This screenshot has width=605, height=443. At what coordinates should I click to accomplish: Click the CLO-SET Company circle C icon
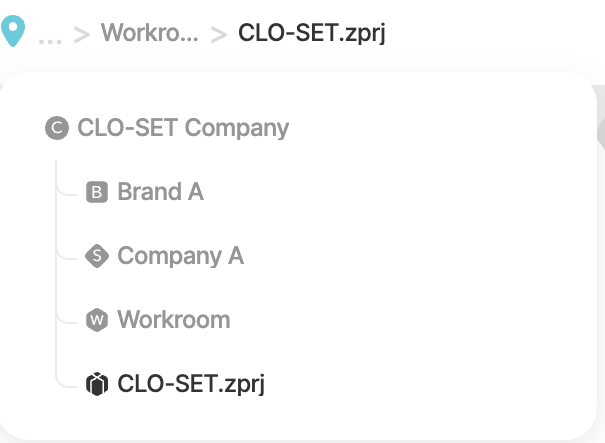point(57,128)
